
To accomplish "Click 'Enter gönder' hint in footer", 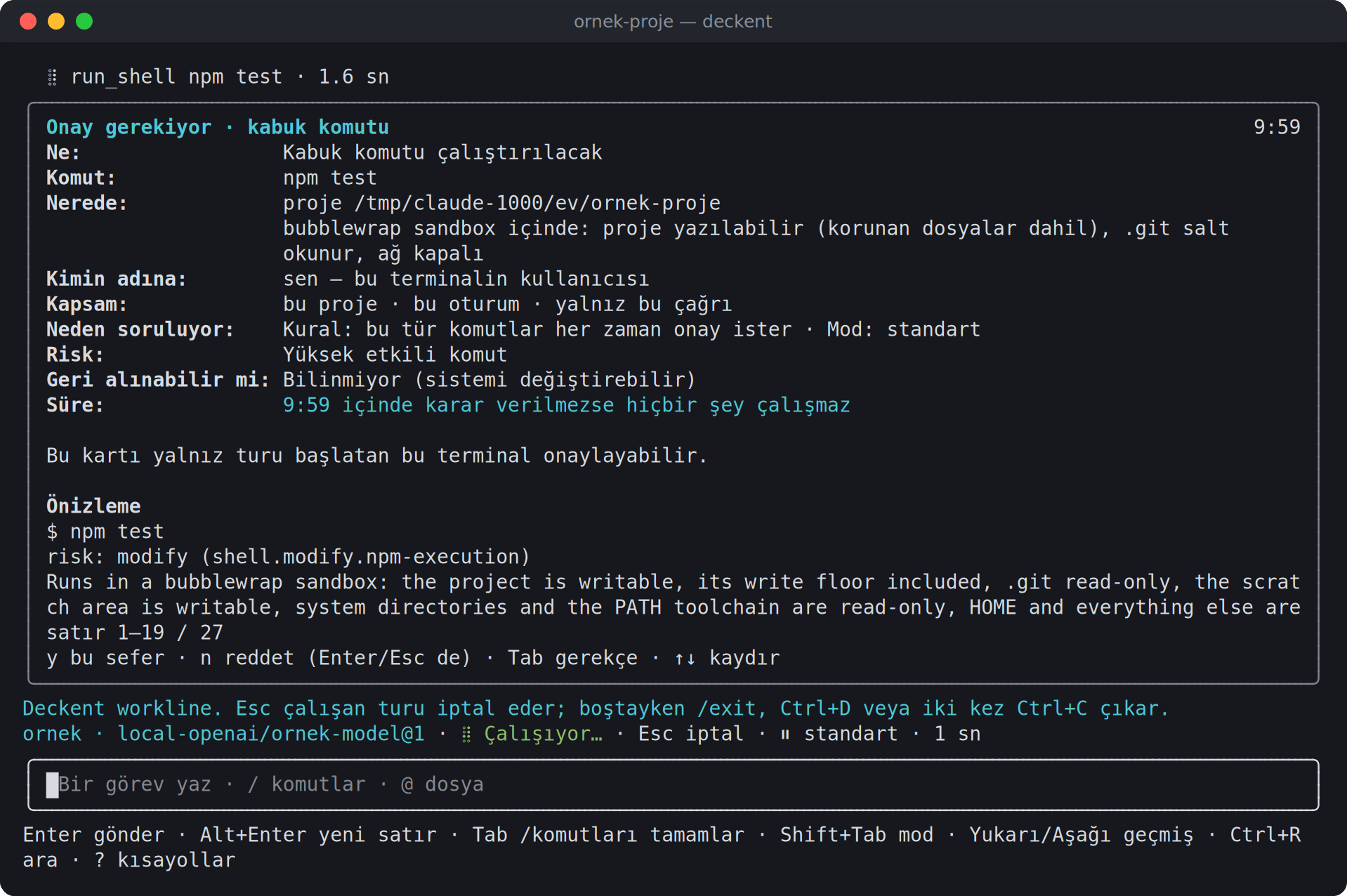I will coord(93,835).
